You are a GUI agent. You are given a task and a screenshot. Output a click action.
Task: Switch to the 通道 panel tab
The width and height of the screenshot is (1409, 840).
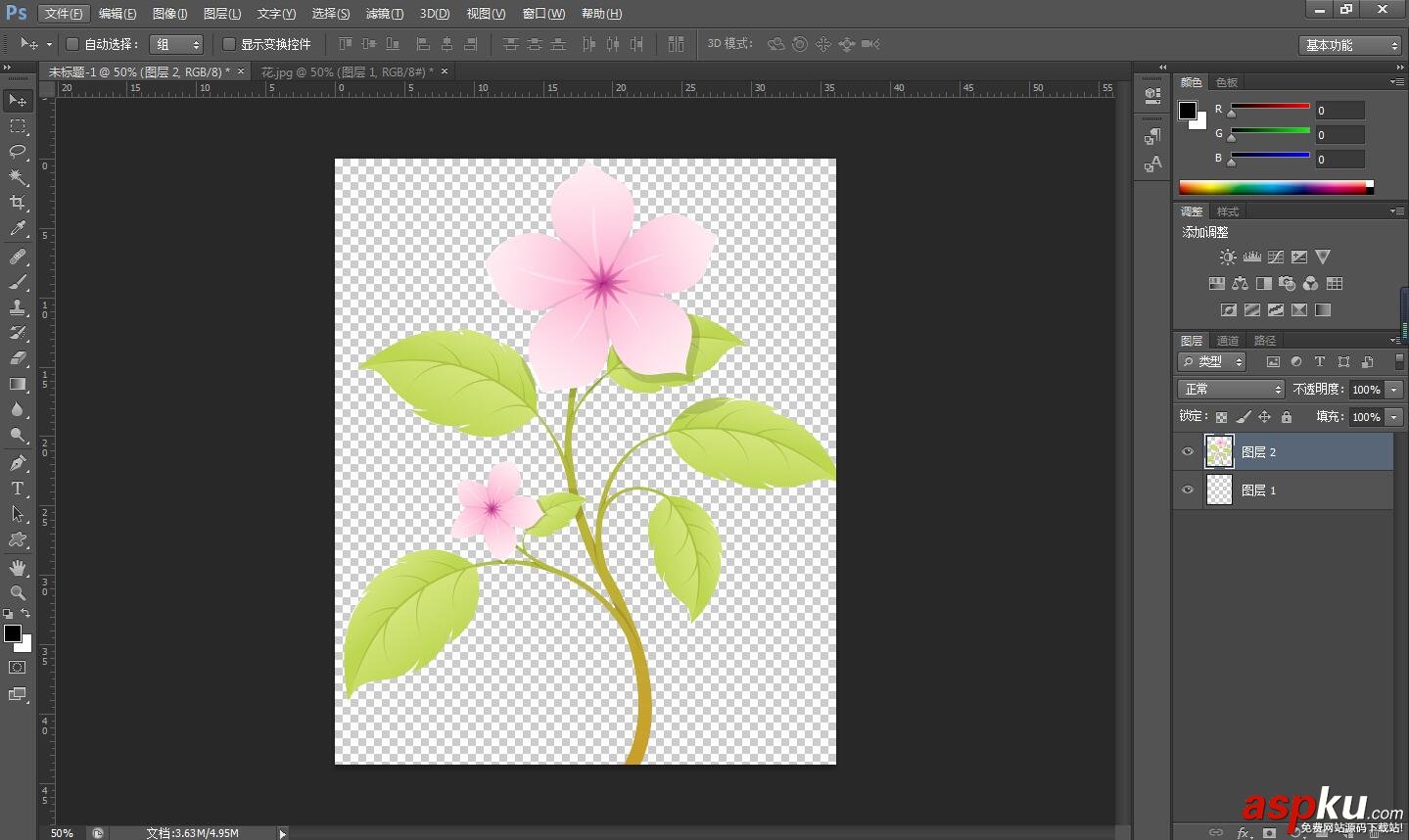1228,341
